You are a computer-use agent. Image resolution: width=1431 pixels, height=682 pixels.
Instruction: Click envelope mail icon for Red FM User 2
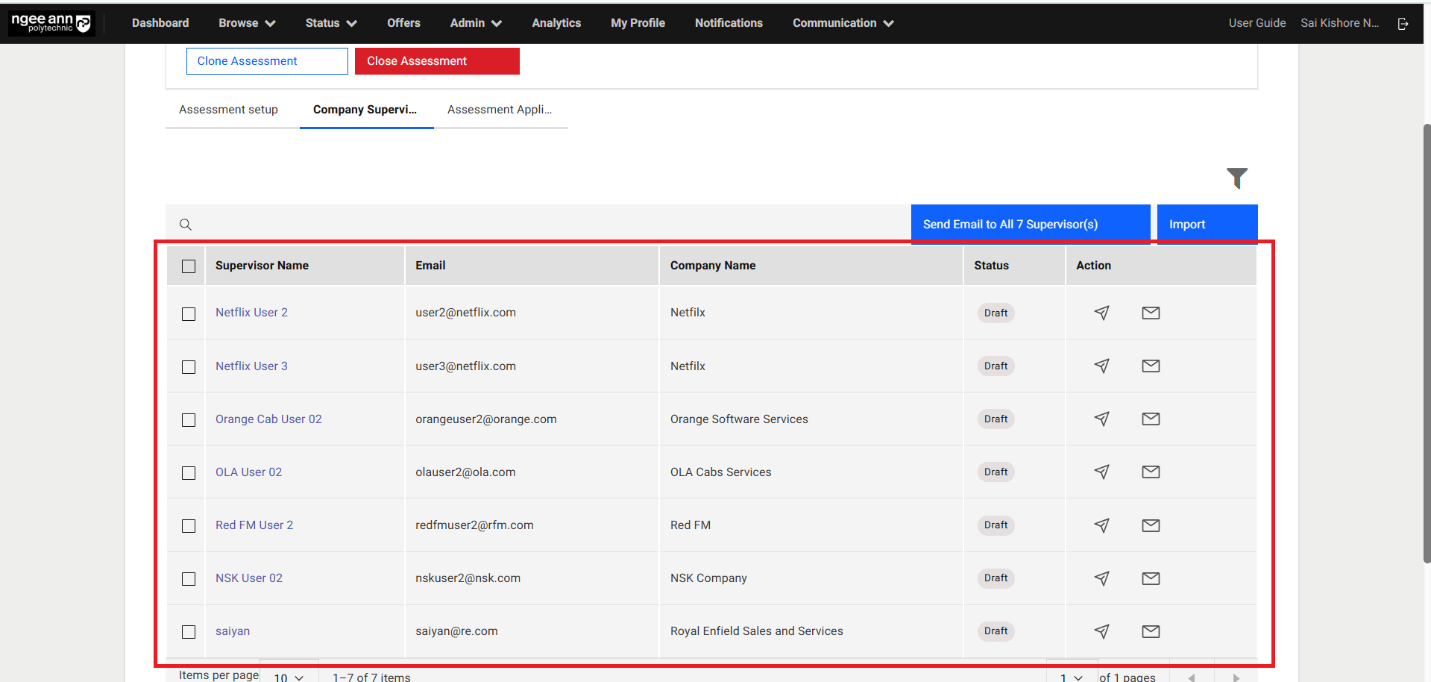[1150, 525]
